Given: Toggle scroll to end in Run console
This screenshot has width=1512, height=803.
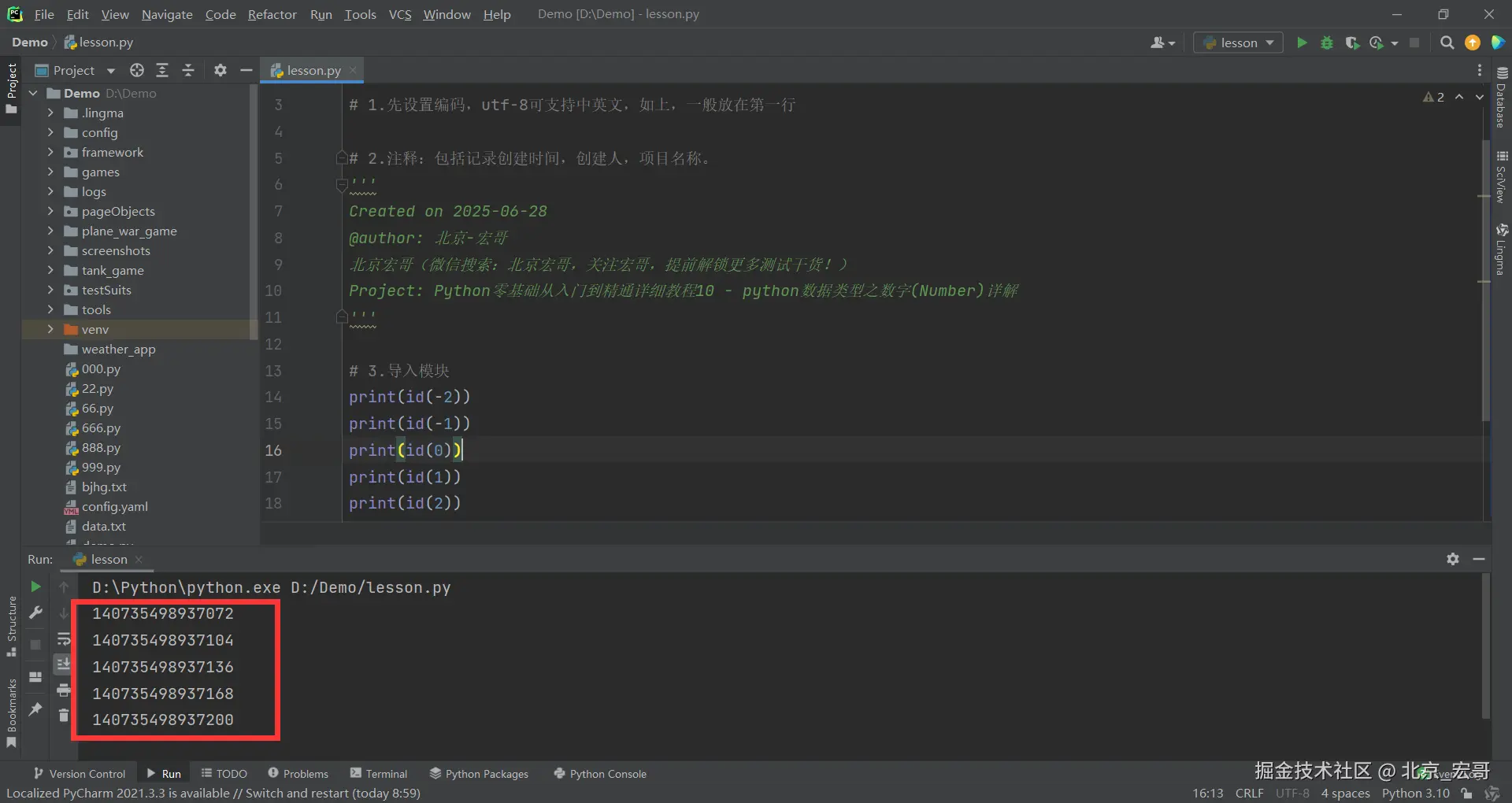Looking at the screenshot, I should [64, 664].
